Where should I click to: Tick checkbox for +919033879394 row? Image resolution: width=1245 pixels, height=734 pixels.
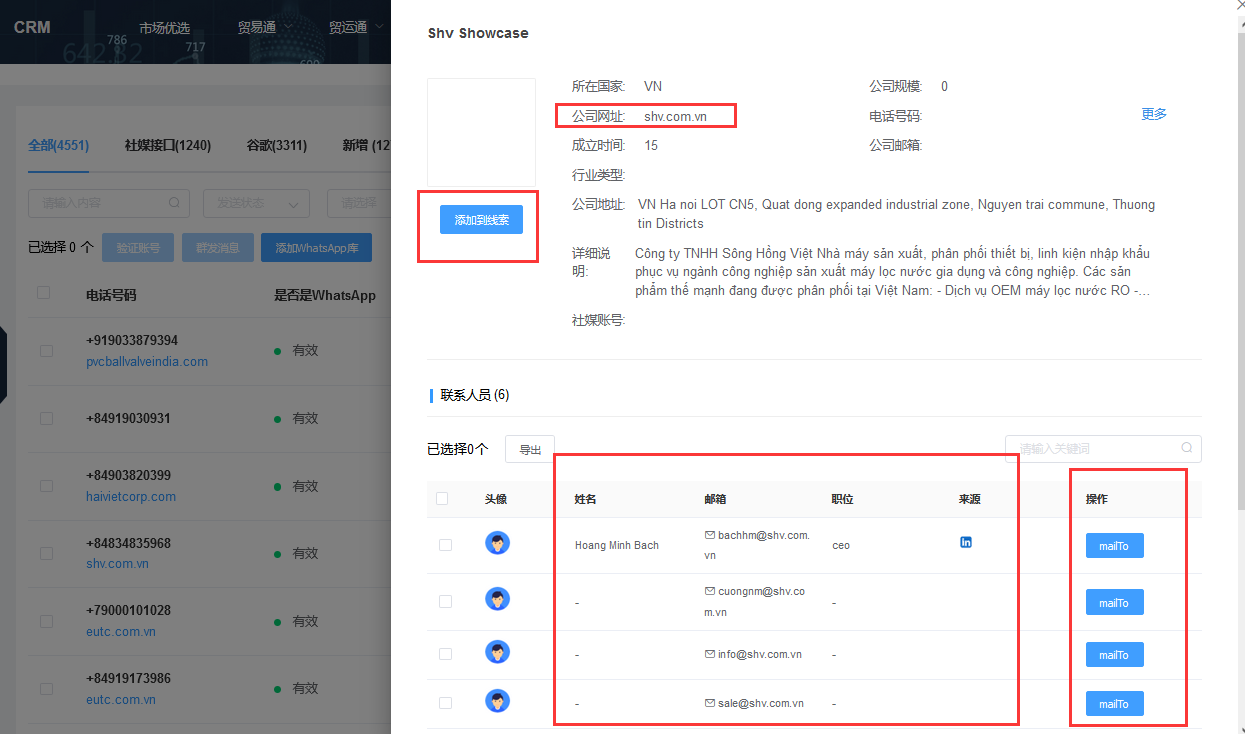pos(46,351)
